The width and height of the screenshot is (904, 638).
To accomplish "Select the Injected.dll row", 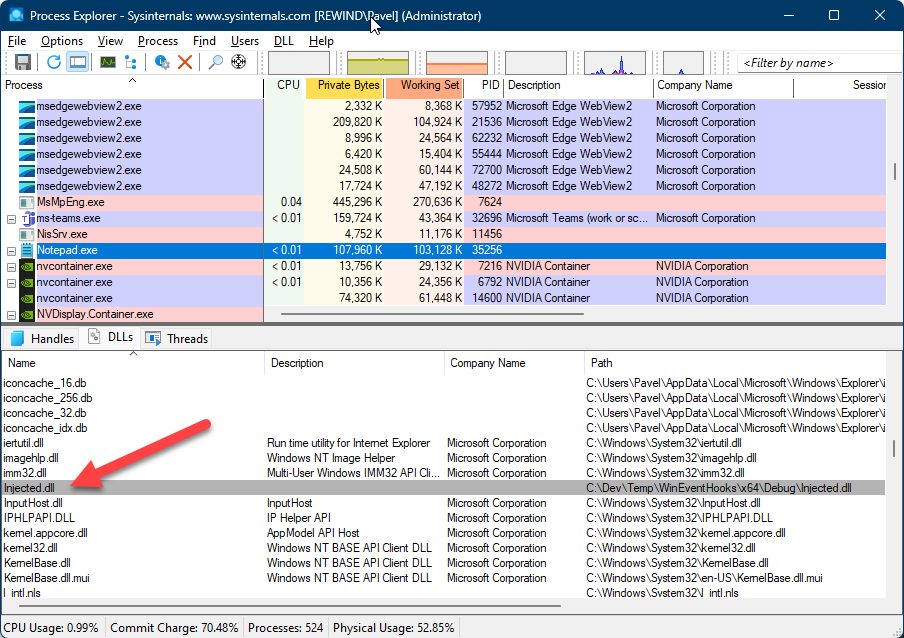I will point(443,488).
